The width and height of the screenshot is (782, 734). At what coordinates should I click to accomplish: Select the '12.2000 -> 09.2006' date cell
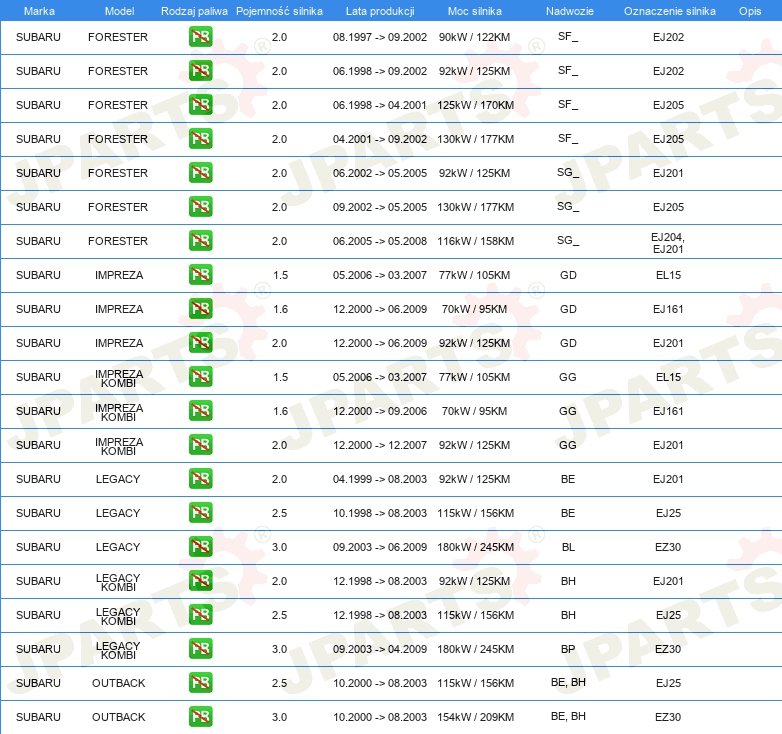380,411
